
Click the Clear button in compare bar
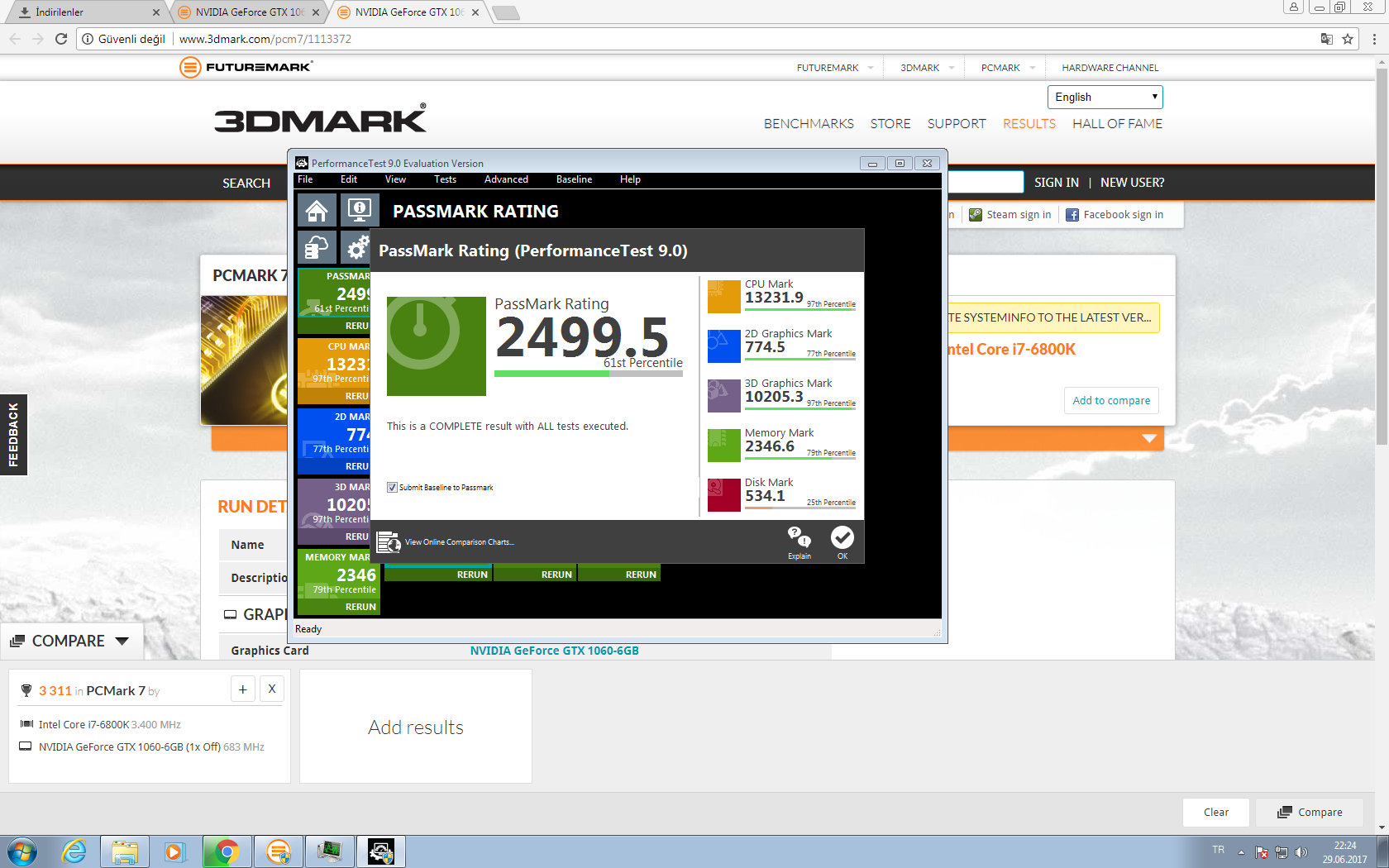[1215, 813]
